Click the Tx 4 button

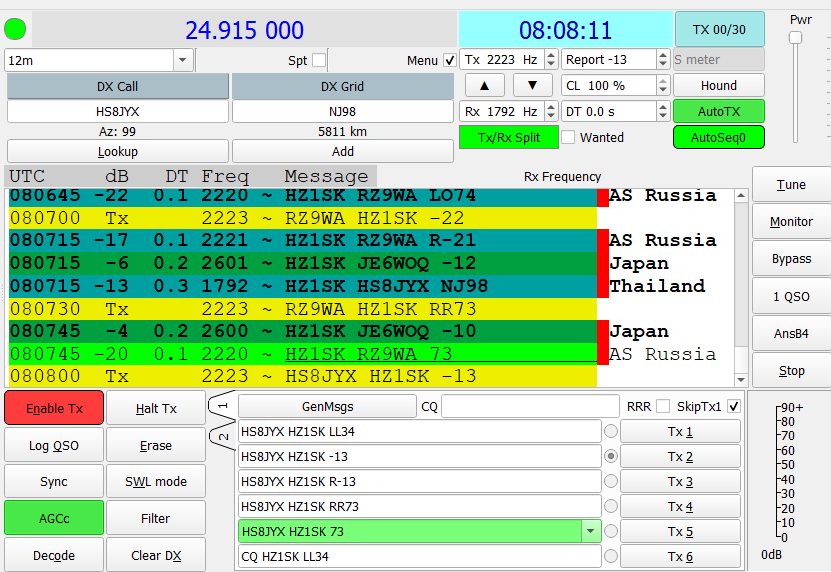click(680, 506)
